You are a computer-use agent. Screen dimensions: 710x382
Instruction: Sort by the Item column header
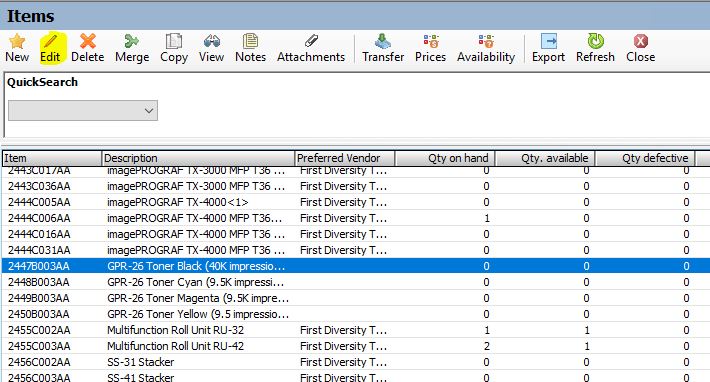pos(52,158)
